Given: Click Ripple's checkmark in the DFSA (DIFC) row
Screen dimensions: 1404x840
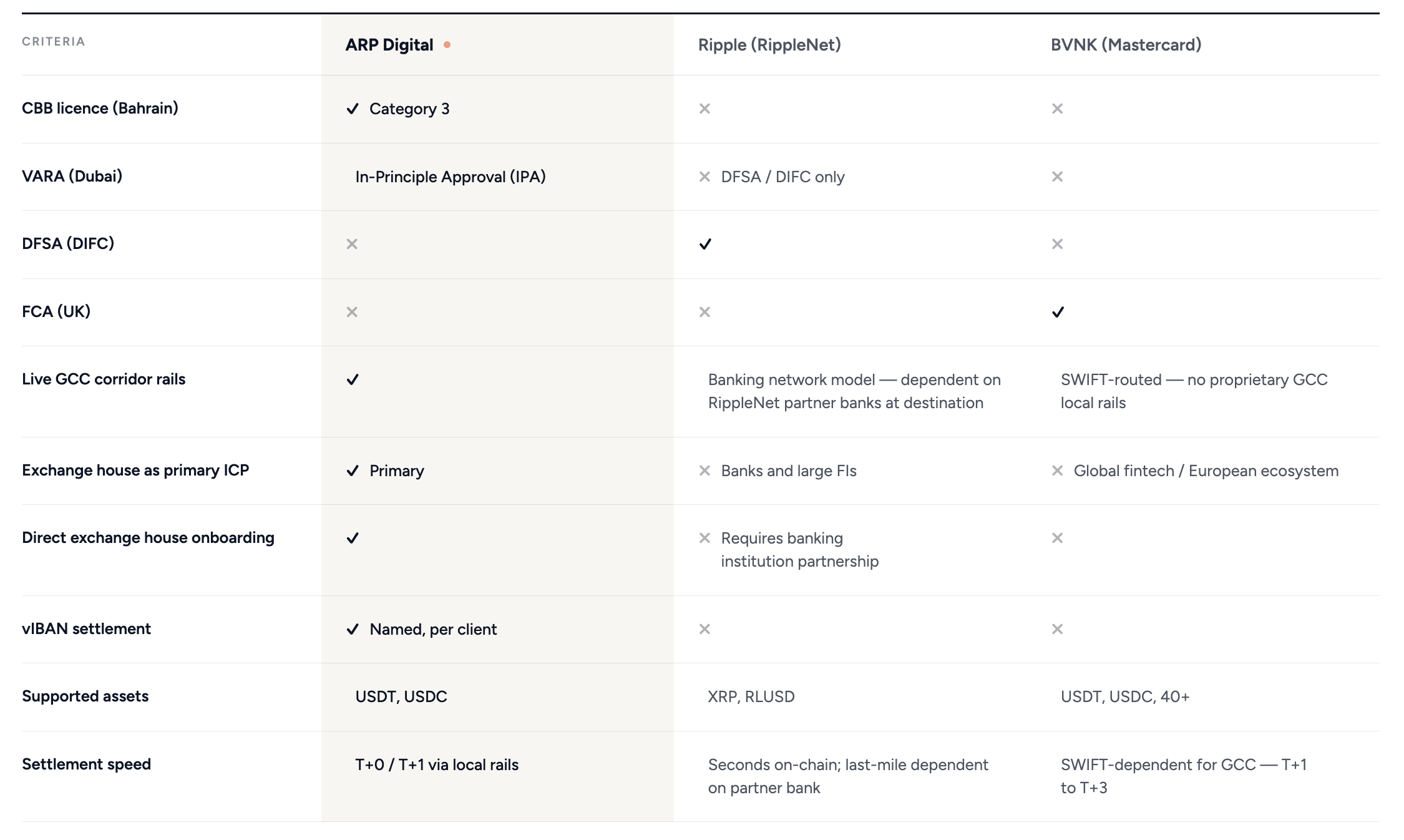Looking at the screenshot, I should tap(705, 244).
